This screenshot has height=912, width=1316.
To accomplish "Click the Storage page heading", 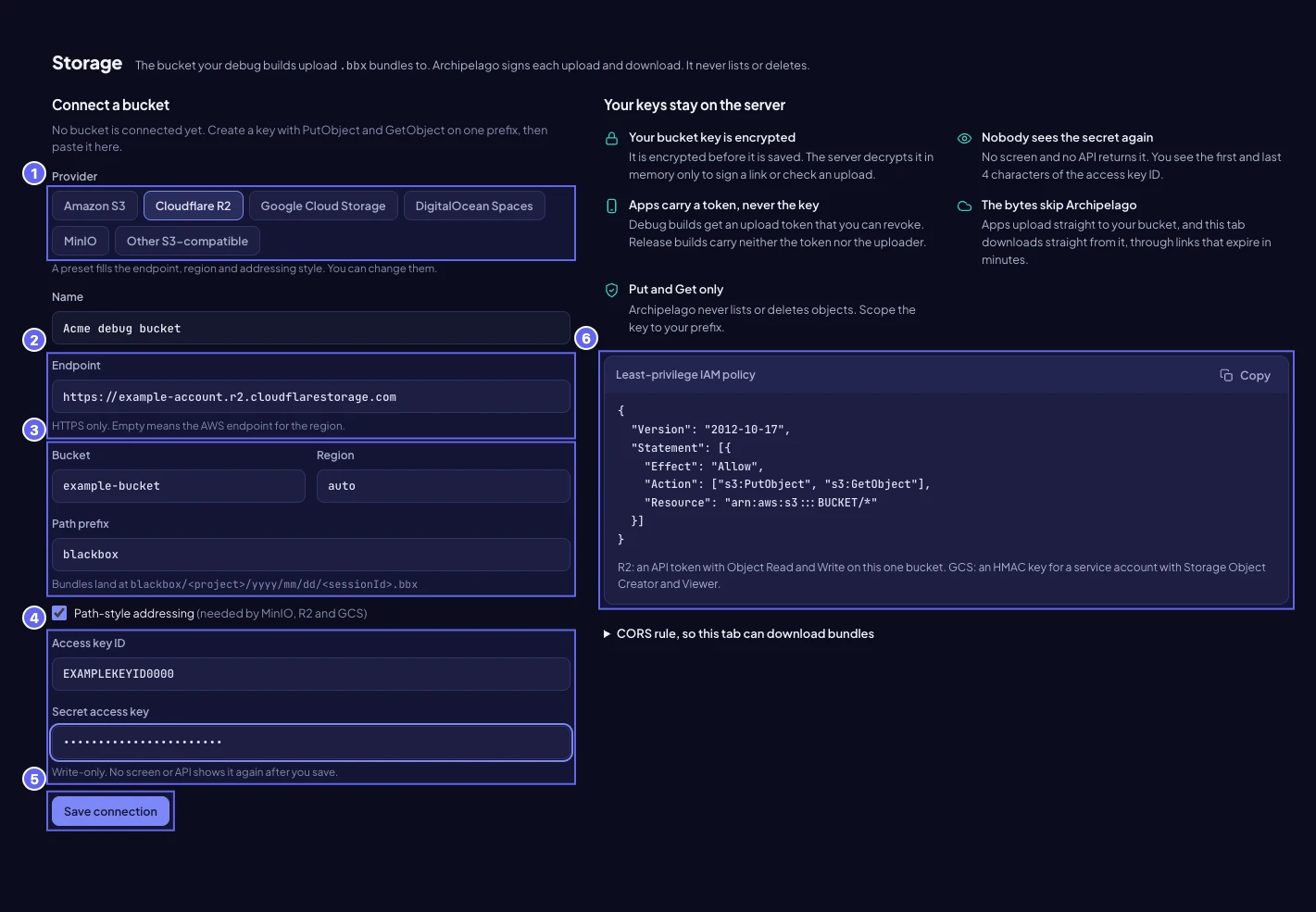I will (x=87, y=63).
